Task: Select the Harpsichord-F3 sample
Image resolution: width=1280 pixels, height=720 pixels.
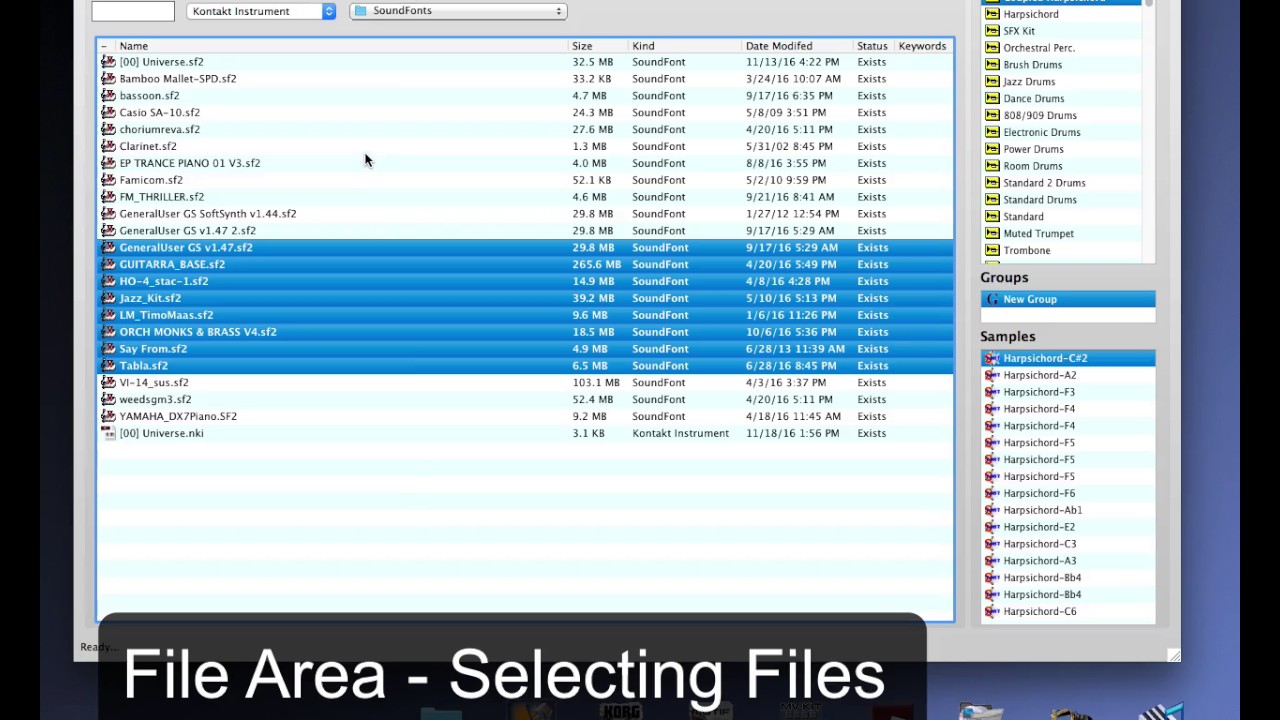Action: point(1068,392)
